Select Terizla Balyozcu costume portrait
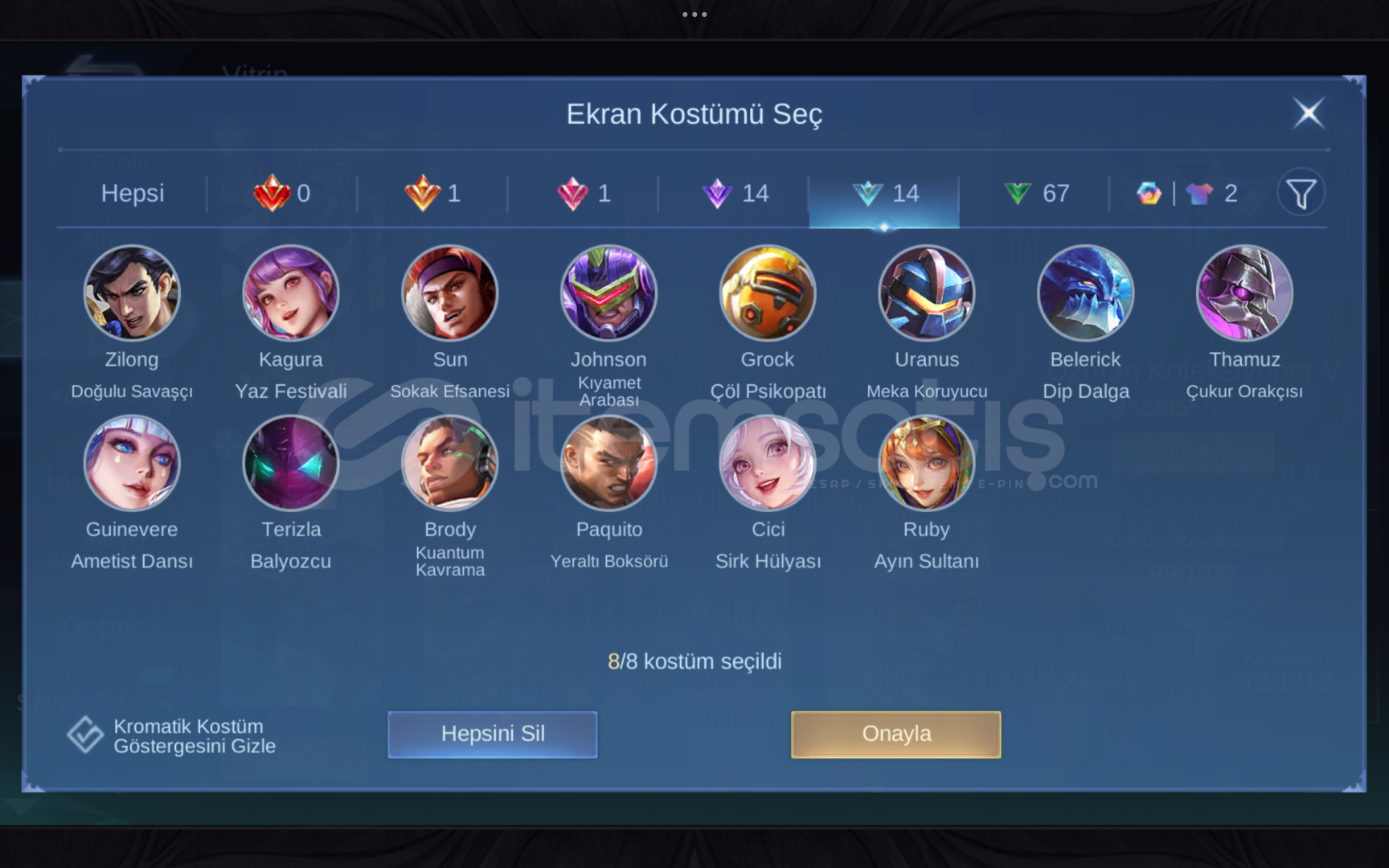Image resolution: width=1389 pixels, height=868 pixels. pos(291,463)
